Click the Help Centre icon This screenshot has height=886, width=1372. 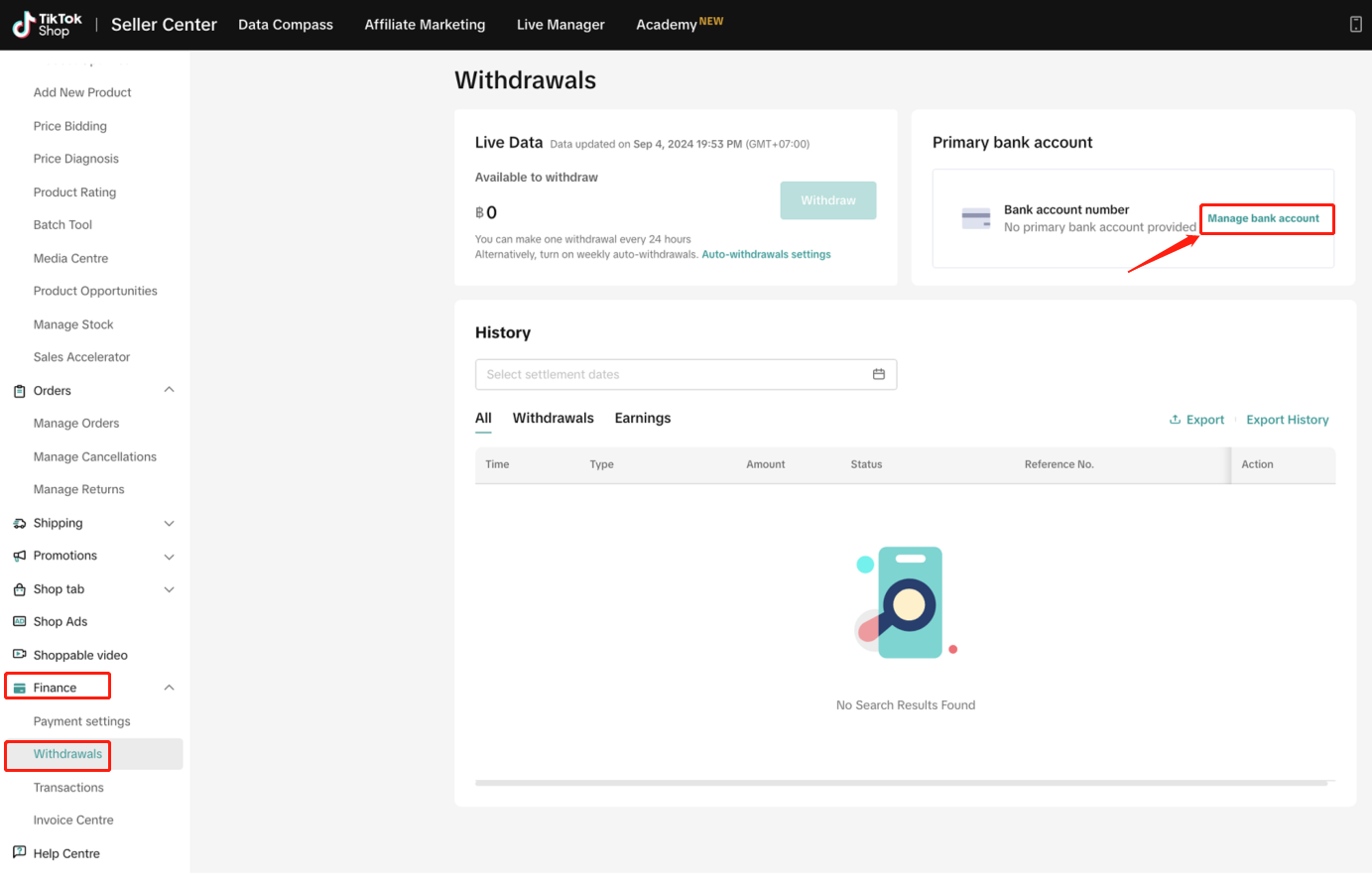(x=19, y=852)
